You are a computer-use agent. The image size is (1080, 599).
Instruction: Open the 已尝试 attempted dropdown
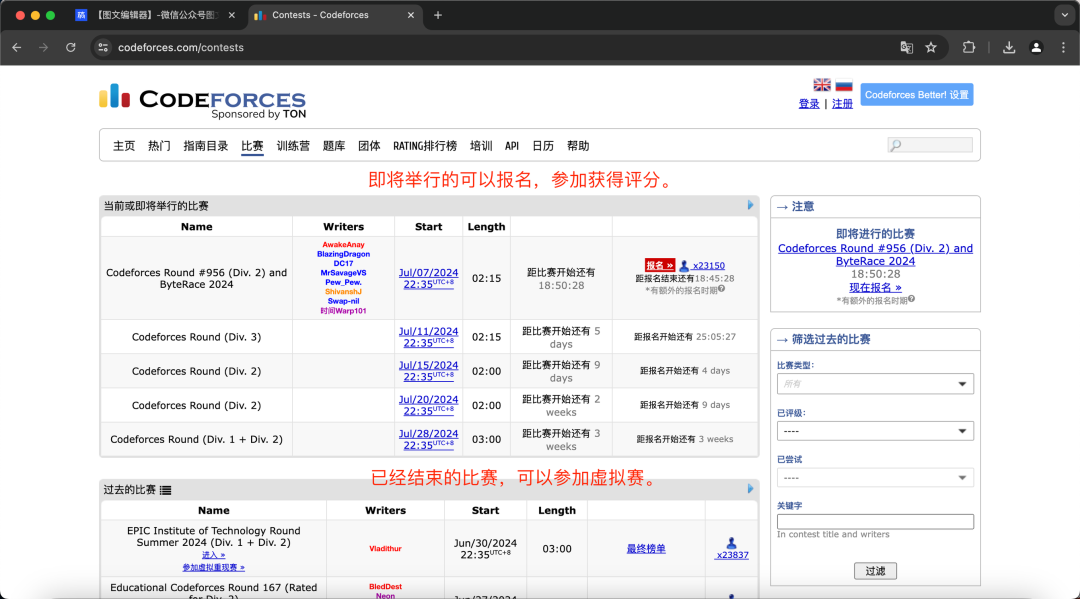pyautogui.click(x=875, y=478)
